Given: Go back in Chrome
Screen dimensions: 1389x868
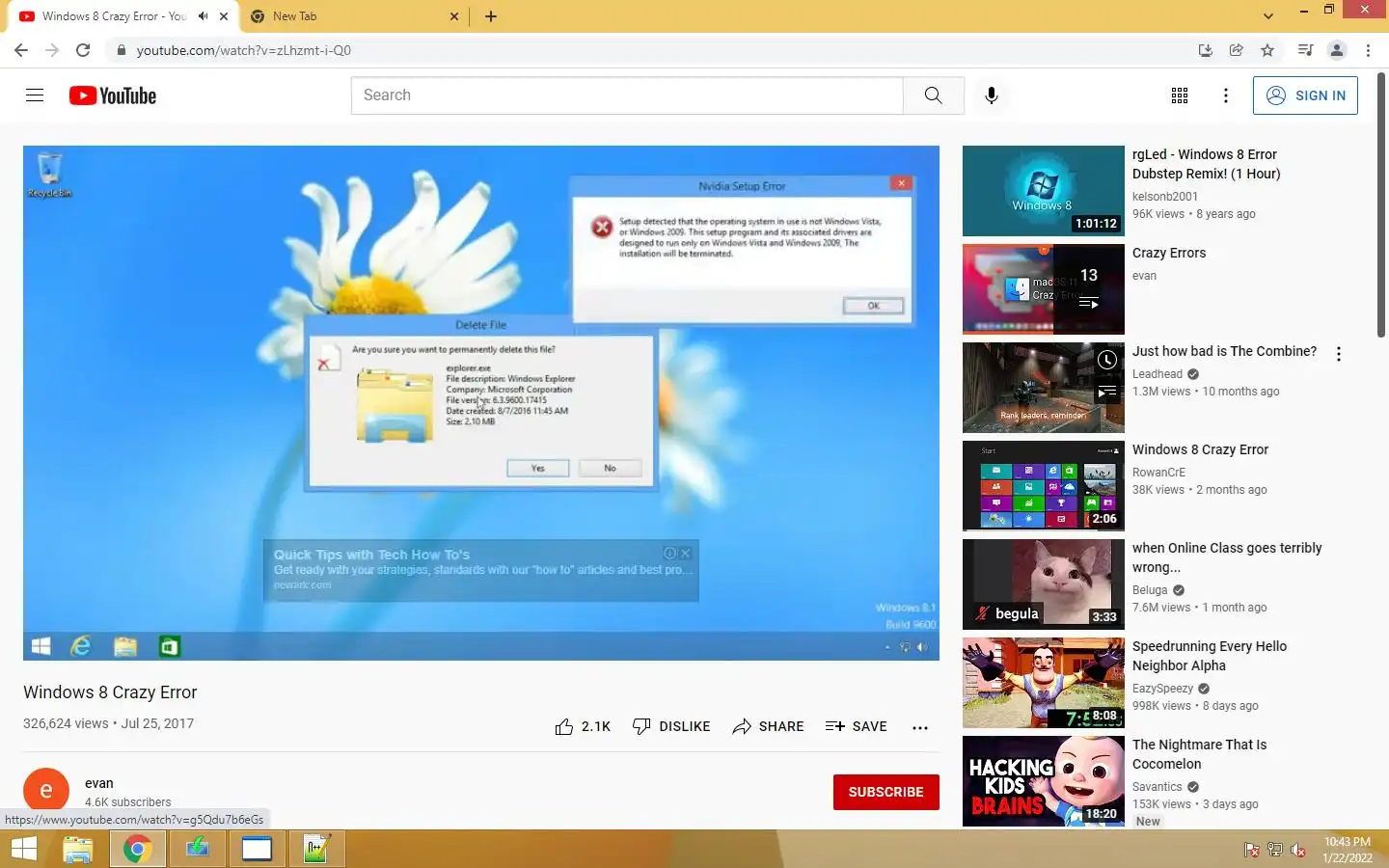Looking at the screenshot, I should pyautogui.click(x=21, y=50).
